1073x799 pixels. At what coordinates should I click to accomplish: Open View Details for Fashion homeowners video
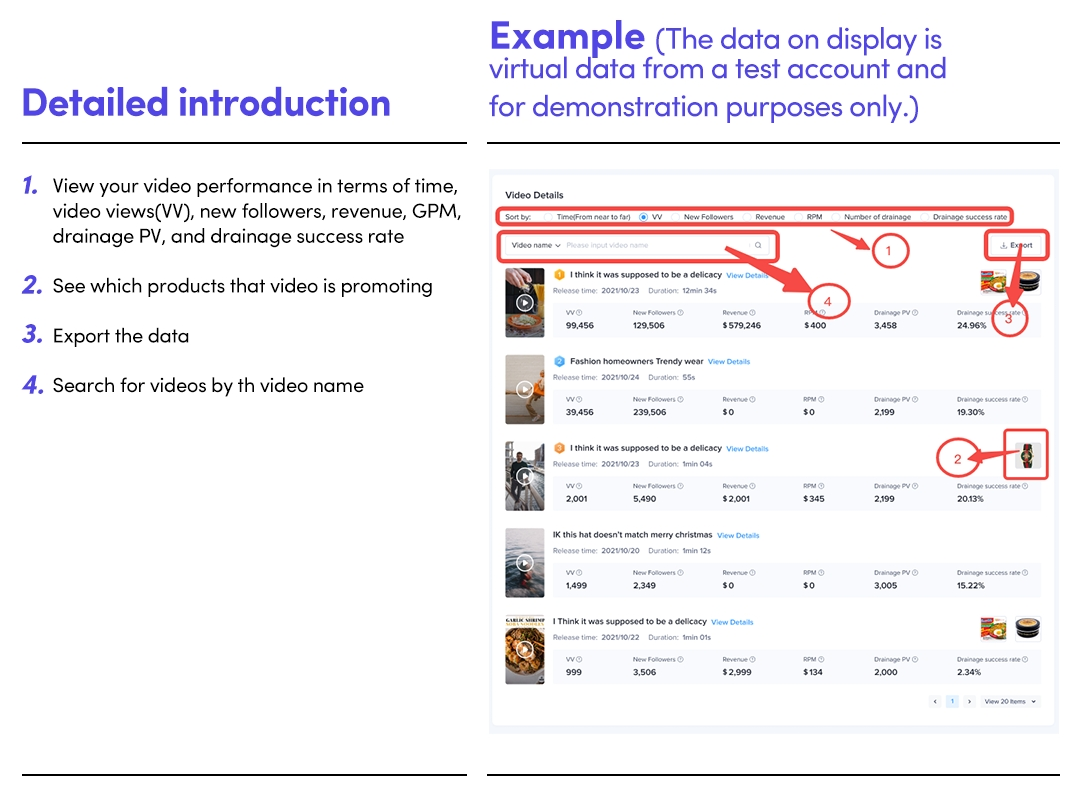[x=728, y=362]
